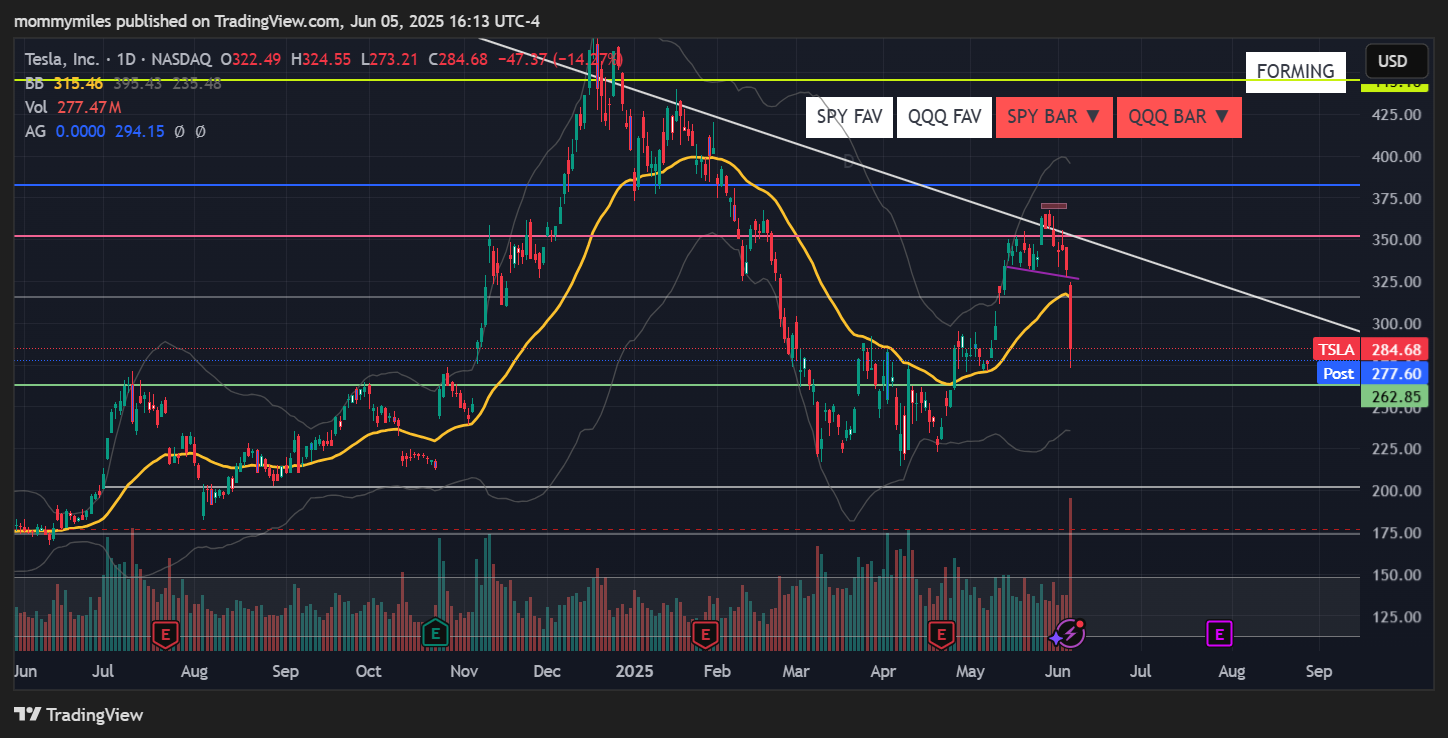Click the 400.00 price axis label
The width and height of the screenshot is (1448, 738).
click(1397, 157)
